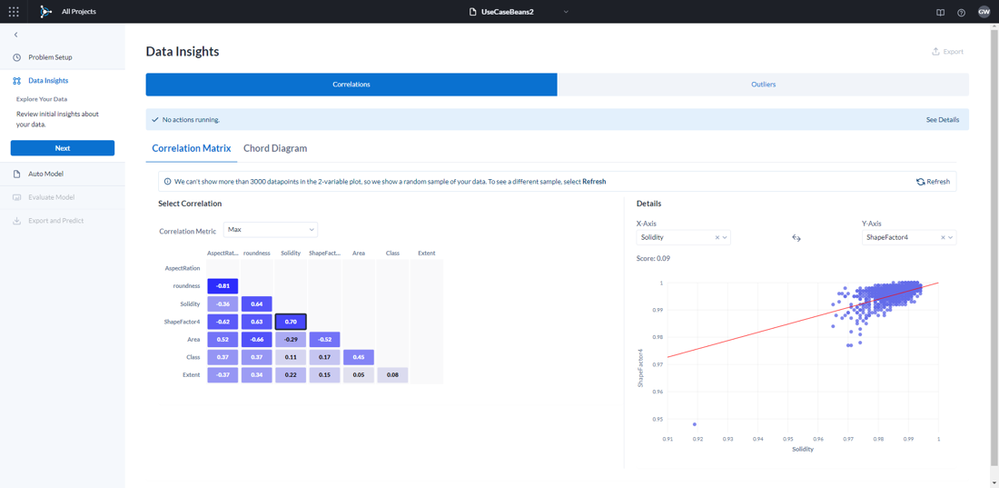Click the Next button

[62, 148]
